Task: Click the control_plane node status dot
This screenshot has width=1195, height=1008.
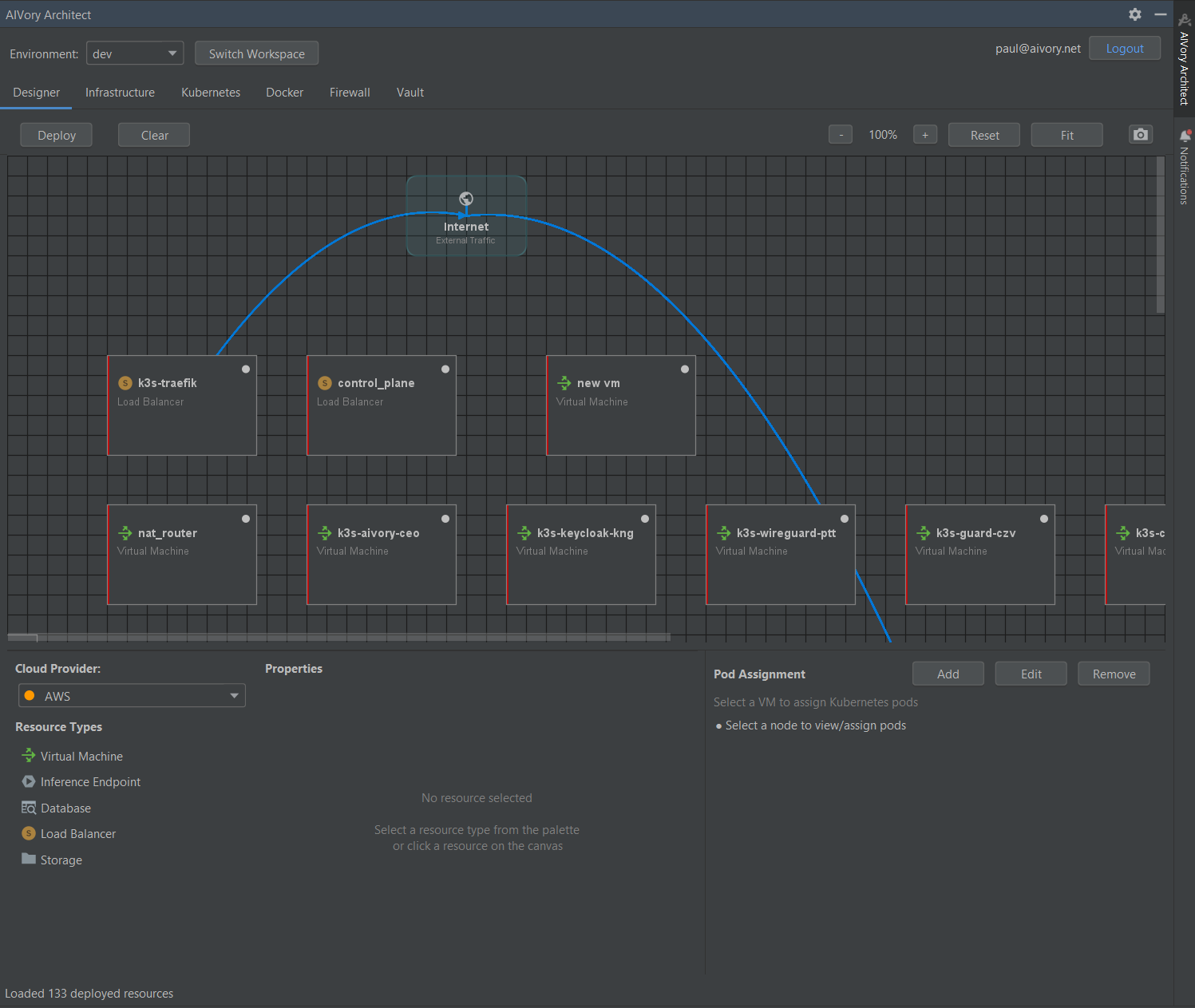Action: [x=445, y=369]
